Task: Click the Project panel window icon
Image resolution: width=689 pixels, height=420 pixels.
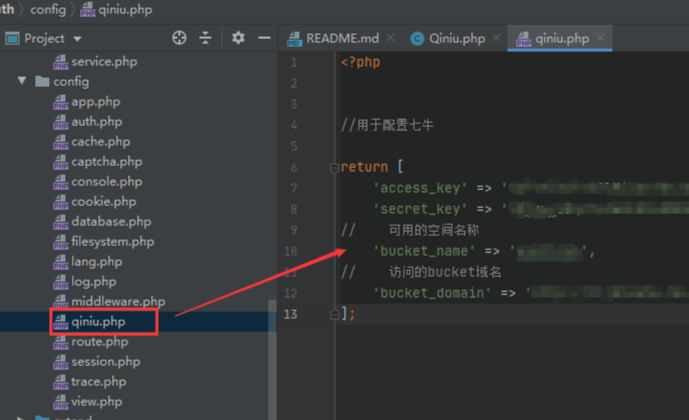Action: pyautogui.click(x=12, y=39)
